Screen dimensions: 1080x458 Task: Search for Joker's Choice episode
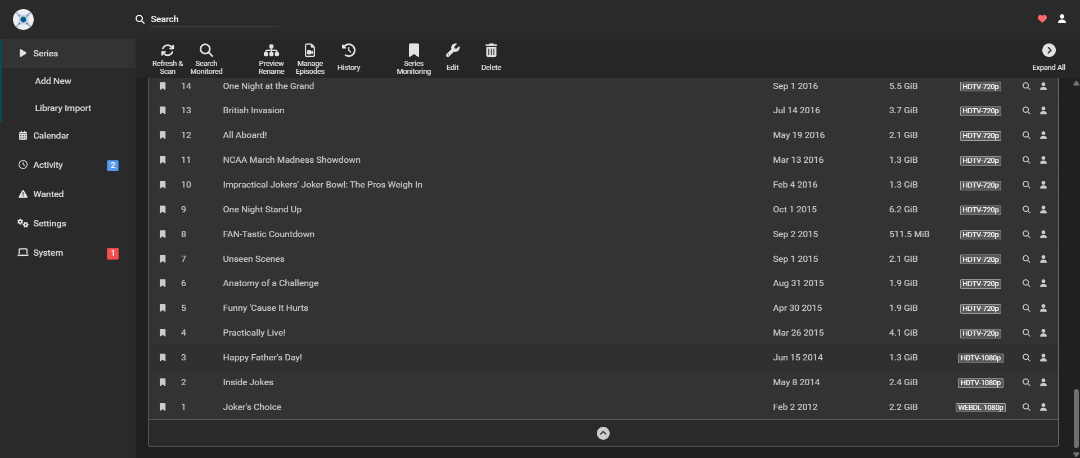[1026, 407]
